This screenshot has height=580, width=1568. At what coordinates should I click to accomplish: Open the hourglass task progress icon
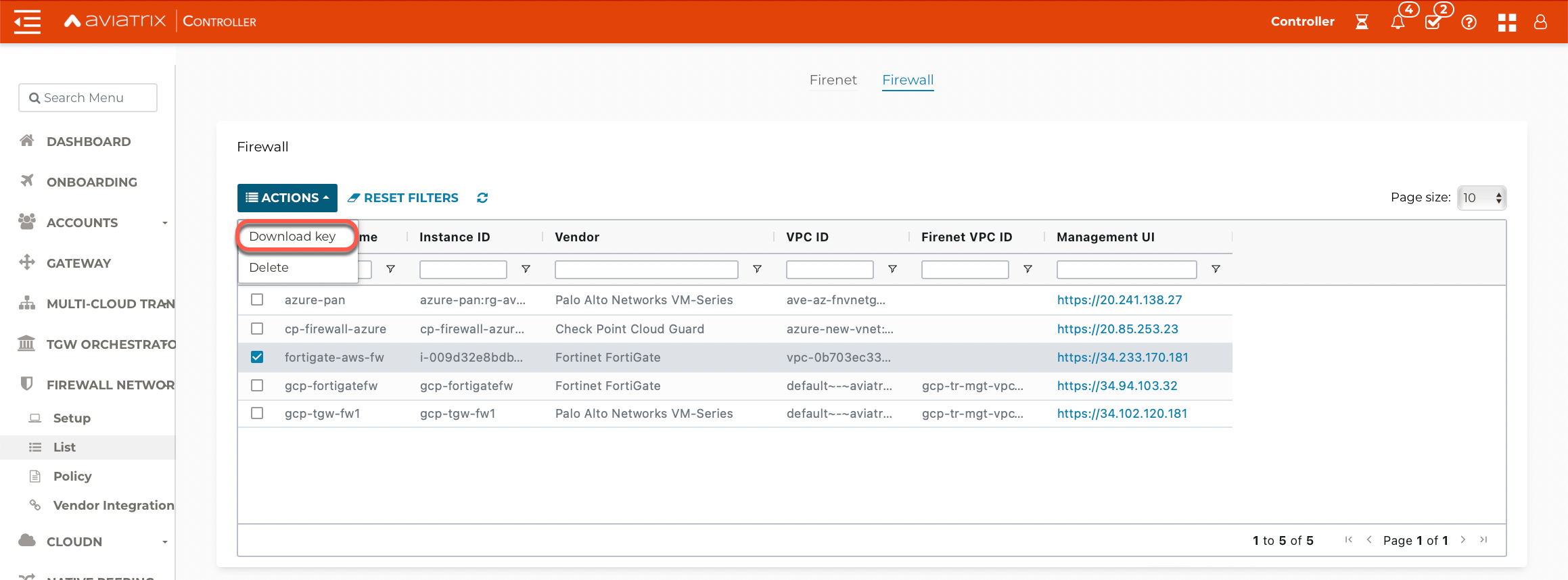1362,22
